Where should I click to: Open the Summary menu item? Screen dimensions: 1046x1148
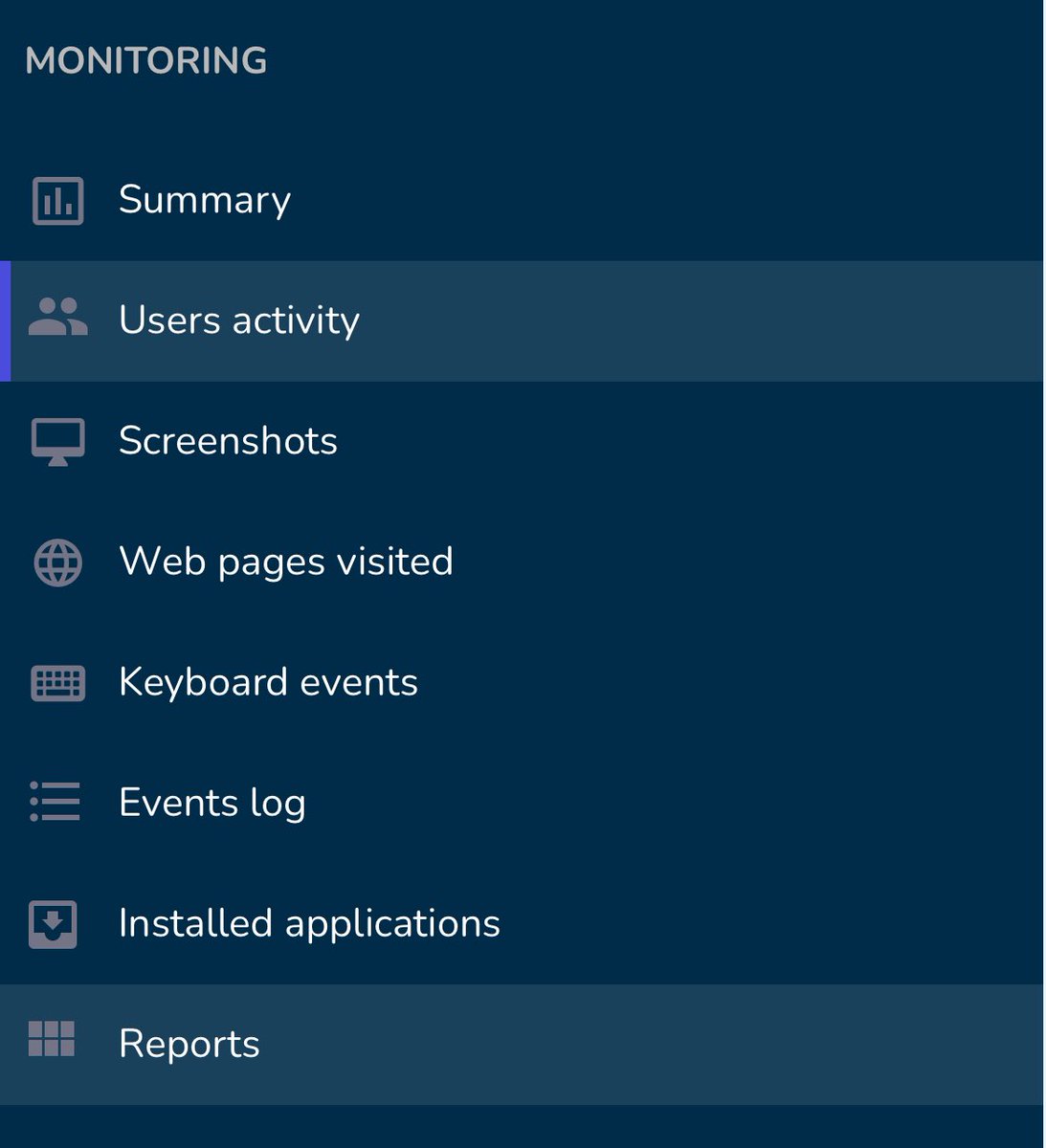(x=522, y=200)
